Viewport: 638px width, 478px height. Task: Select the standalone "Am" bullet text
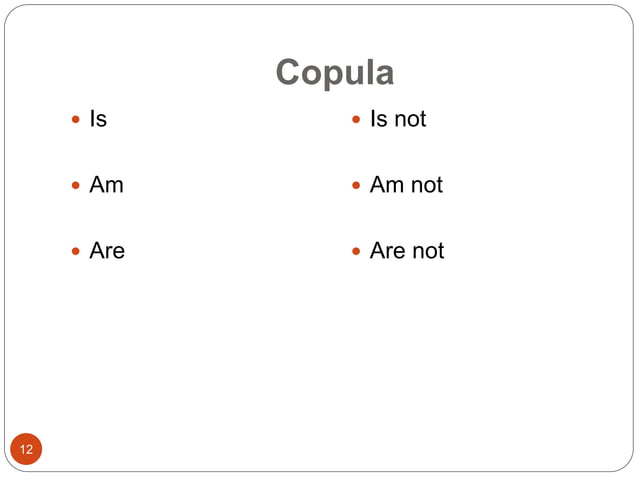(x=107, y=185)
